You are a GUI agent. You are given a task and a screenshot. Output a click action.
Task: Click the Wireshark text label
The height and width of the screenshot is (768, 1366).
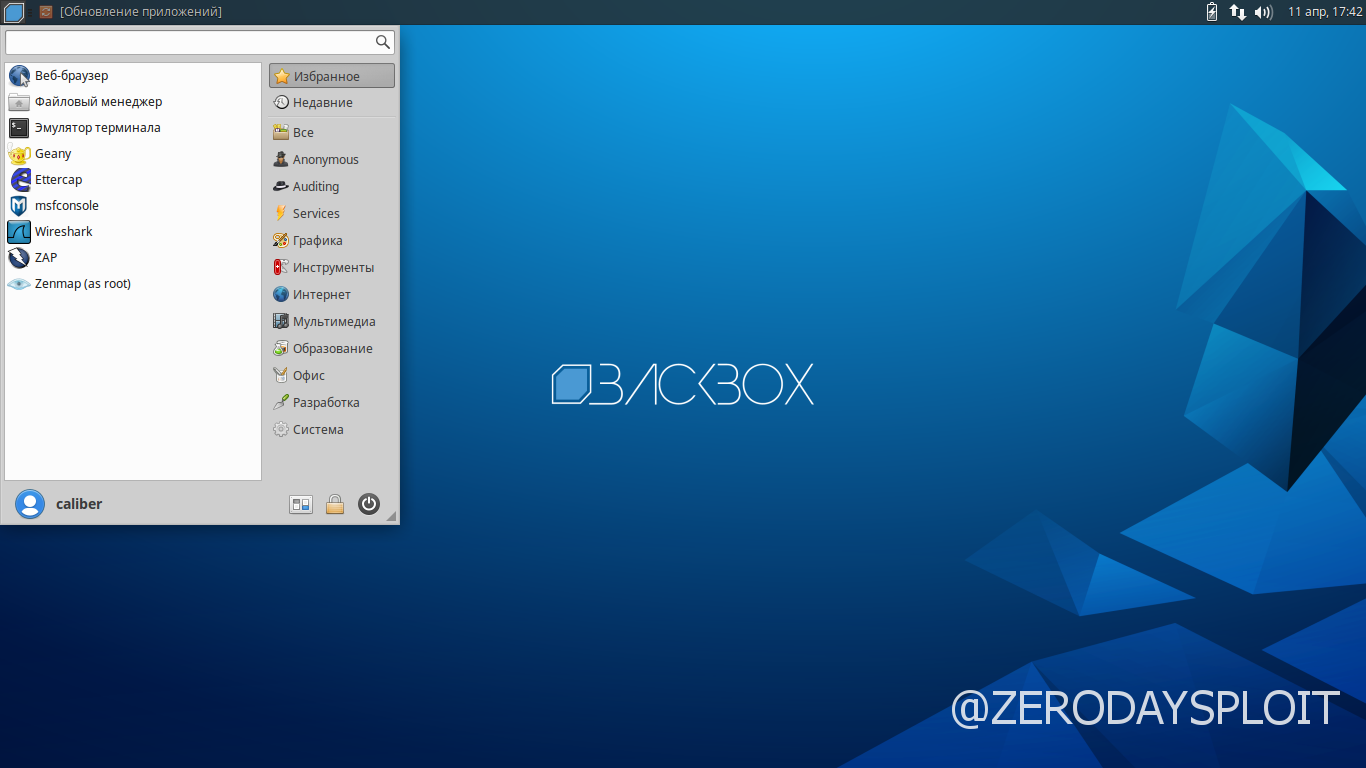click(64, 232)
